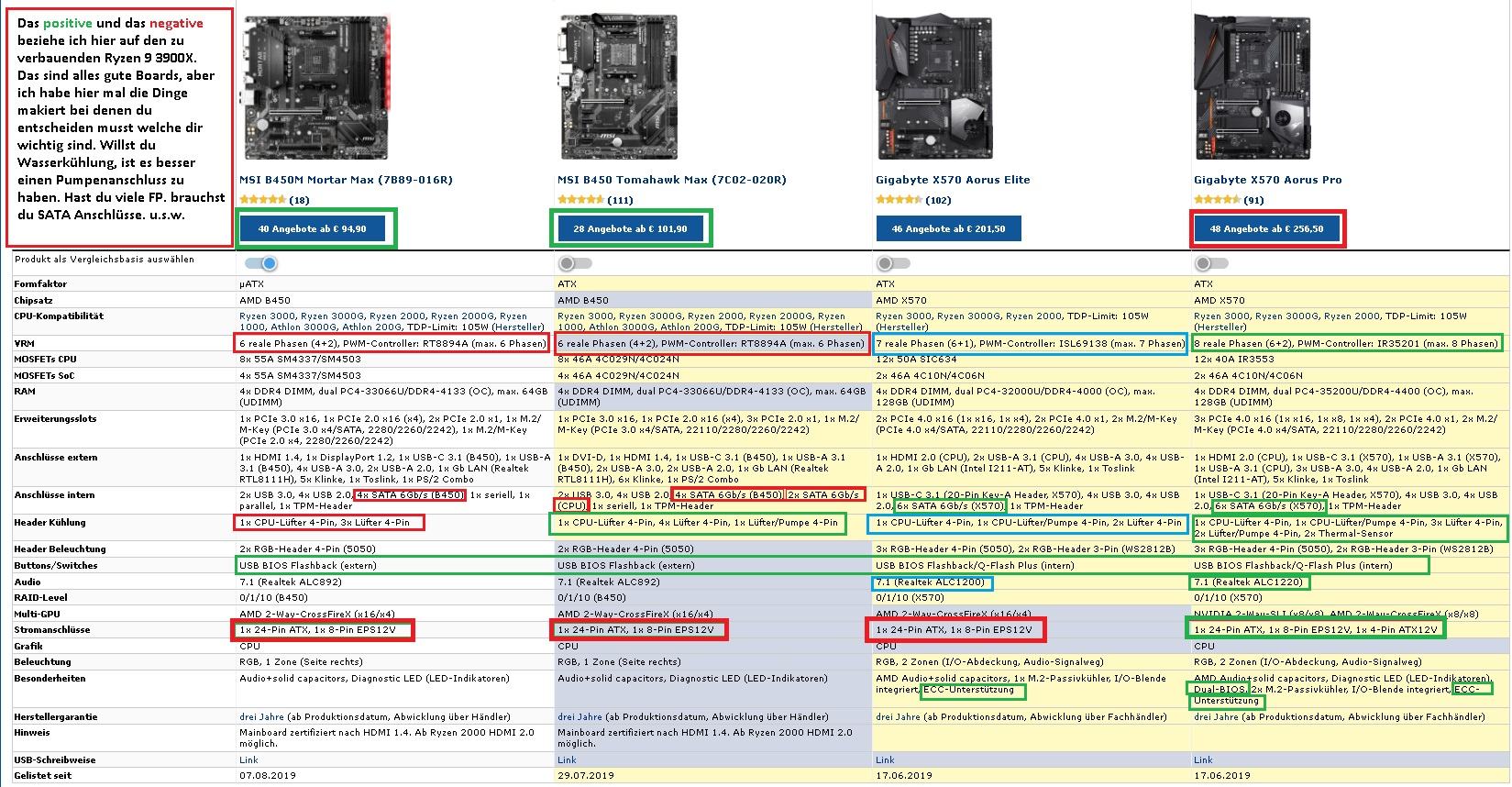The image size is (1512, 787).
Task: Click the 'Anschlüsse extern' row label
Action: (x=56, y=457)
